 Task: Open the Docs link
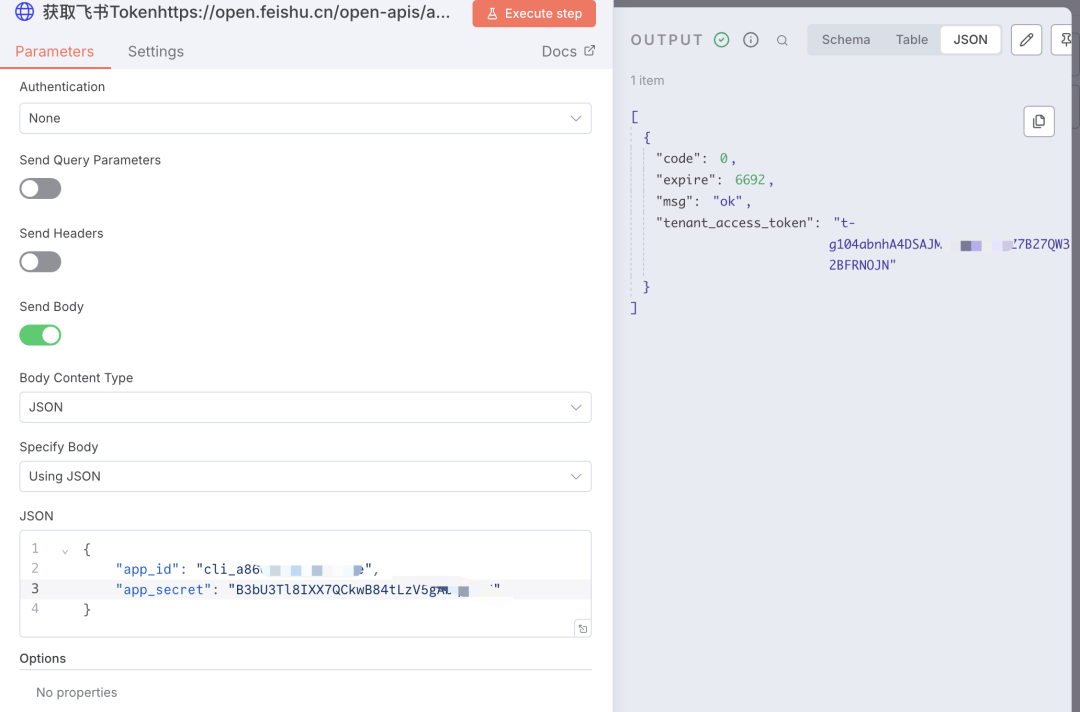point(567,51)
